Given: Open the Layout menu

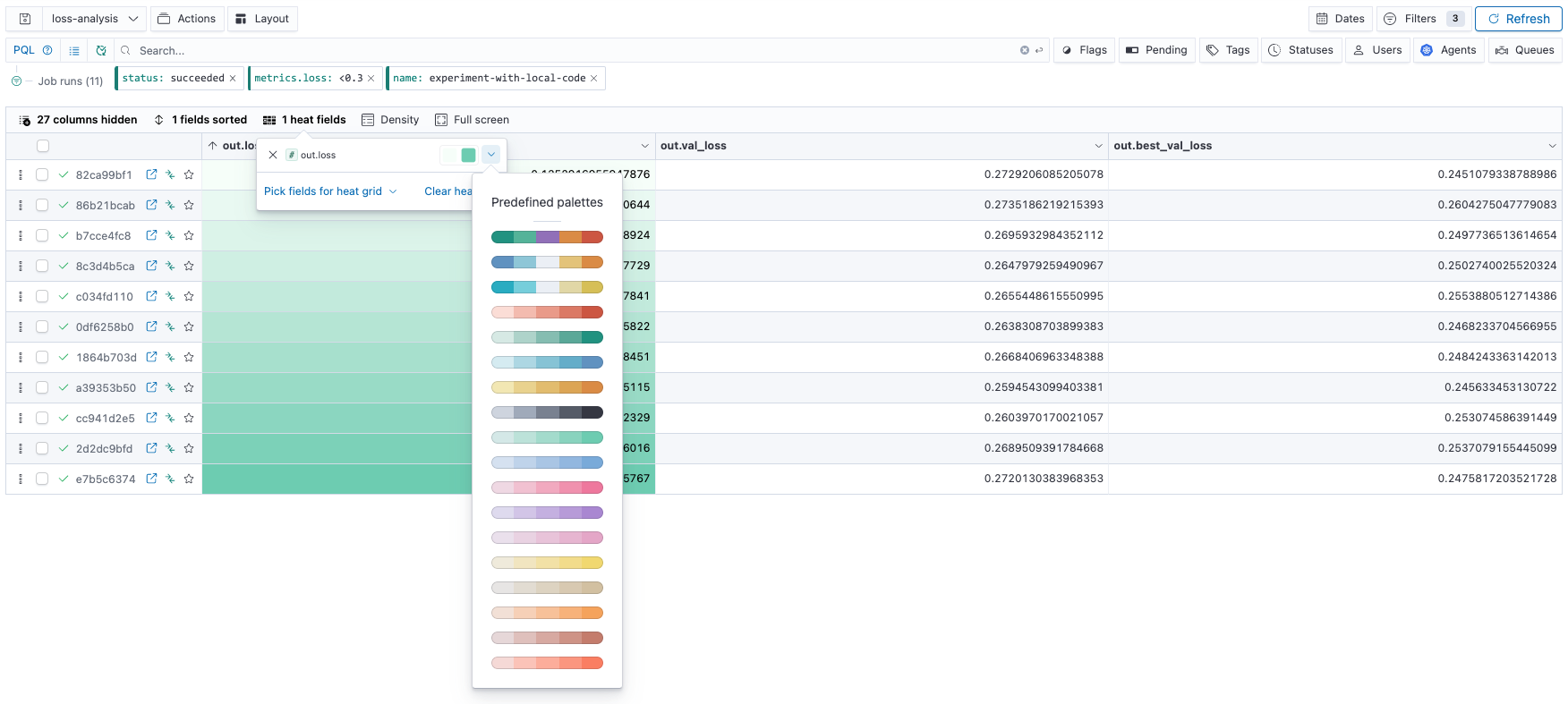Looking at the screenshot, I should (x=262, y=19).
